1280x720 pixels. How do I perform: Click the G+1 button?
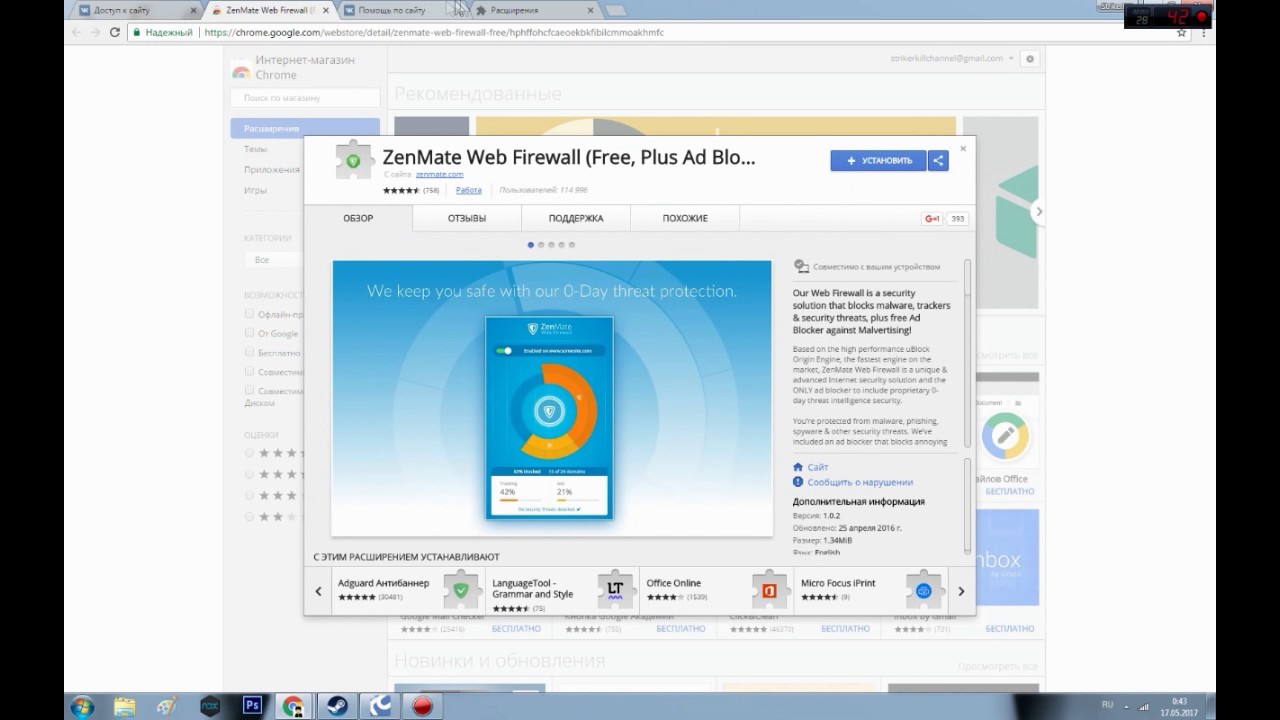pos(932,219)
